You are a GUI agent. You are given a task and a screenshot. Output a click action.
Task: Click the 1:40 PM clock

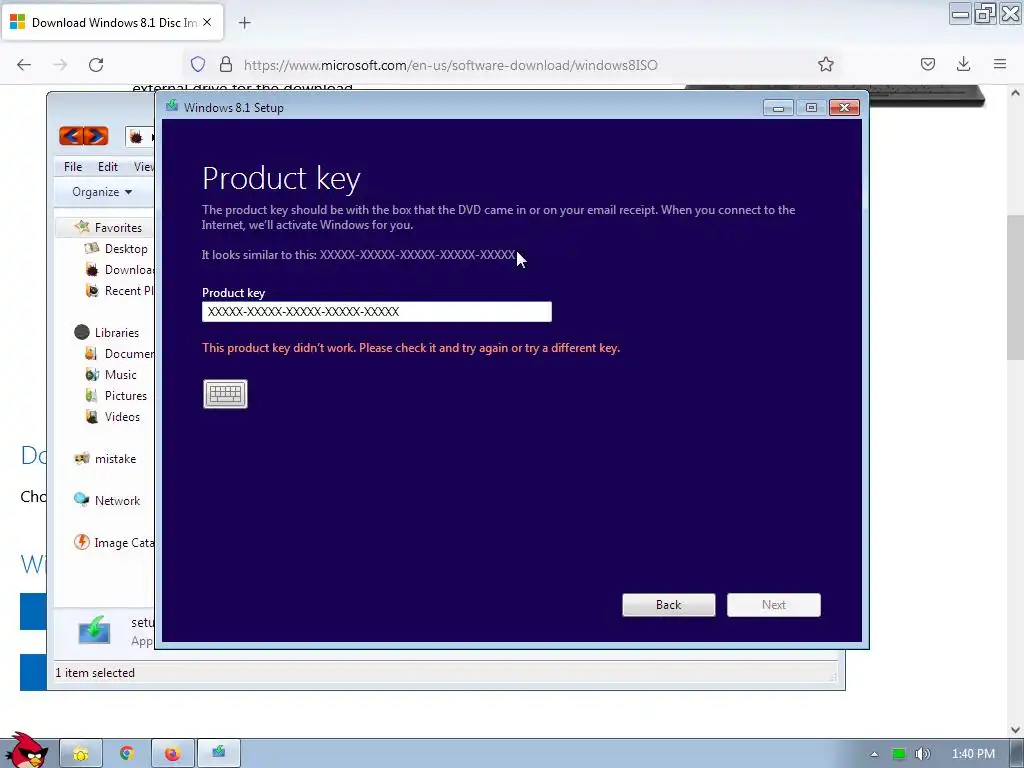click(973, 754)
